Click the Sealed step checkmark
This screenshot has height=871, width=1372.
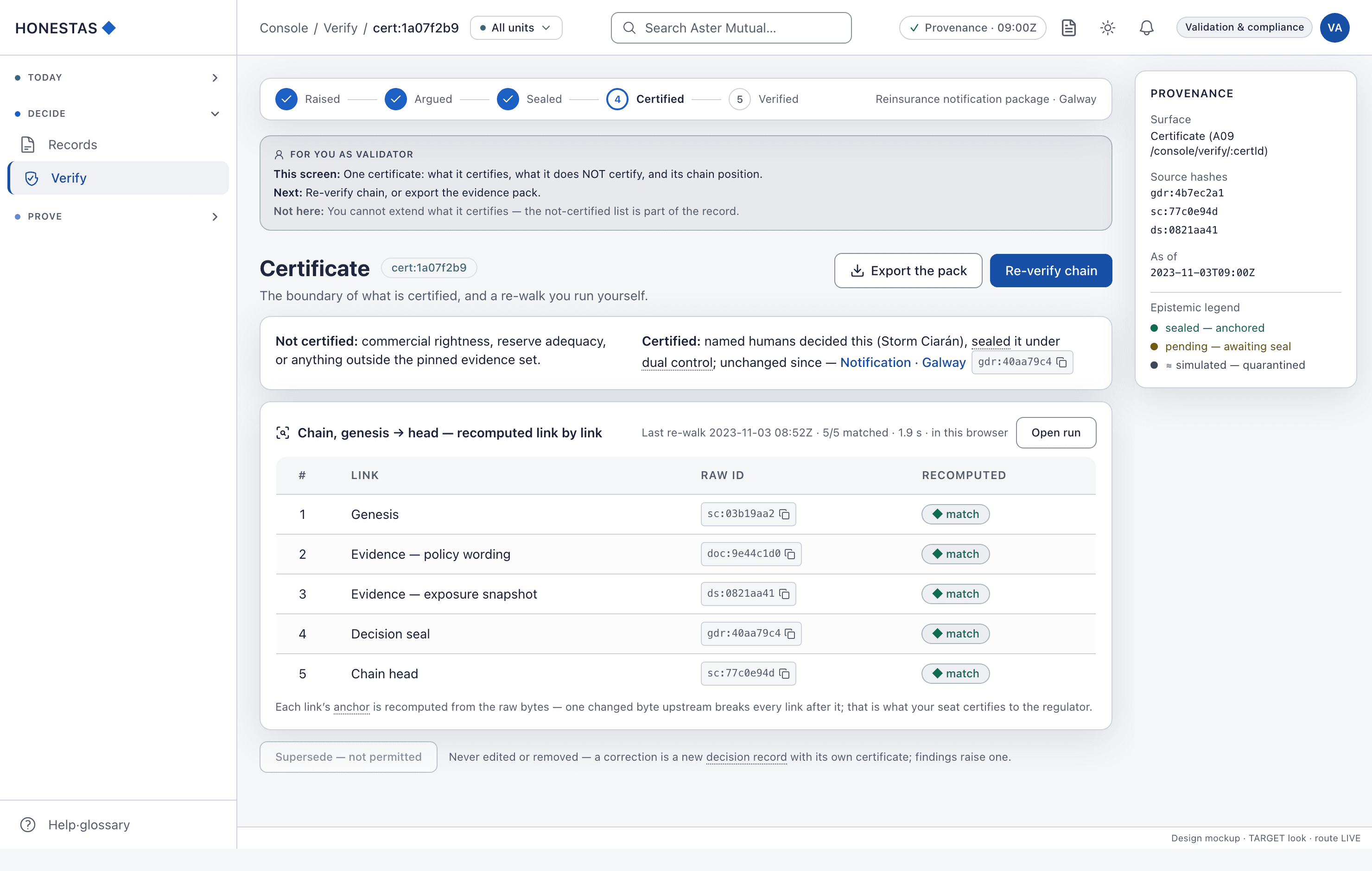[x=508, y=99]
